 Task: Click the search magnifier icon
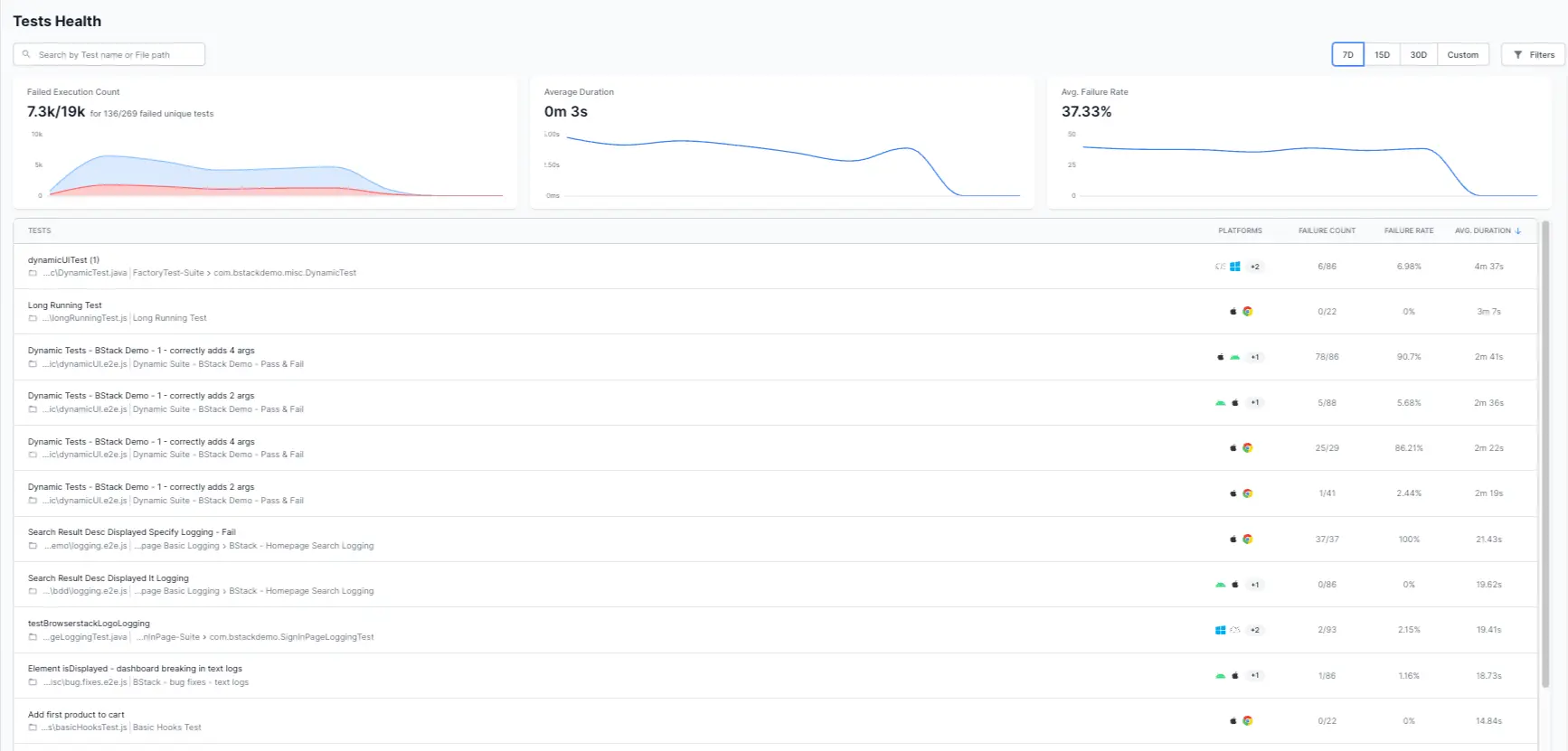(26, 54)
